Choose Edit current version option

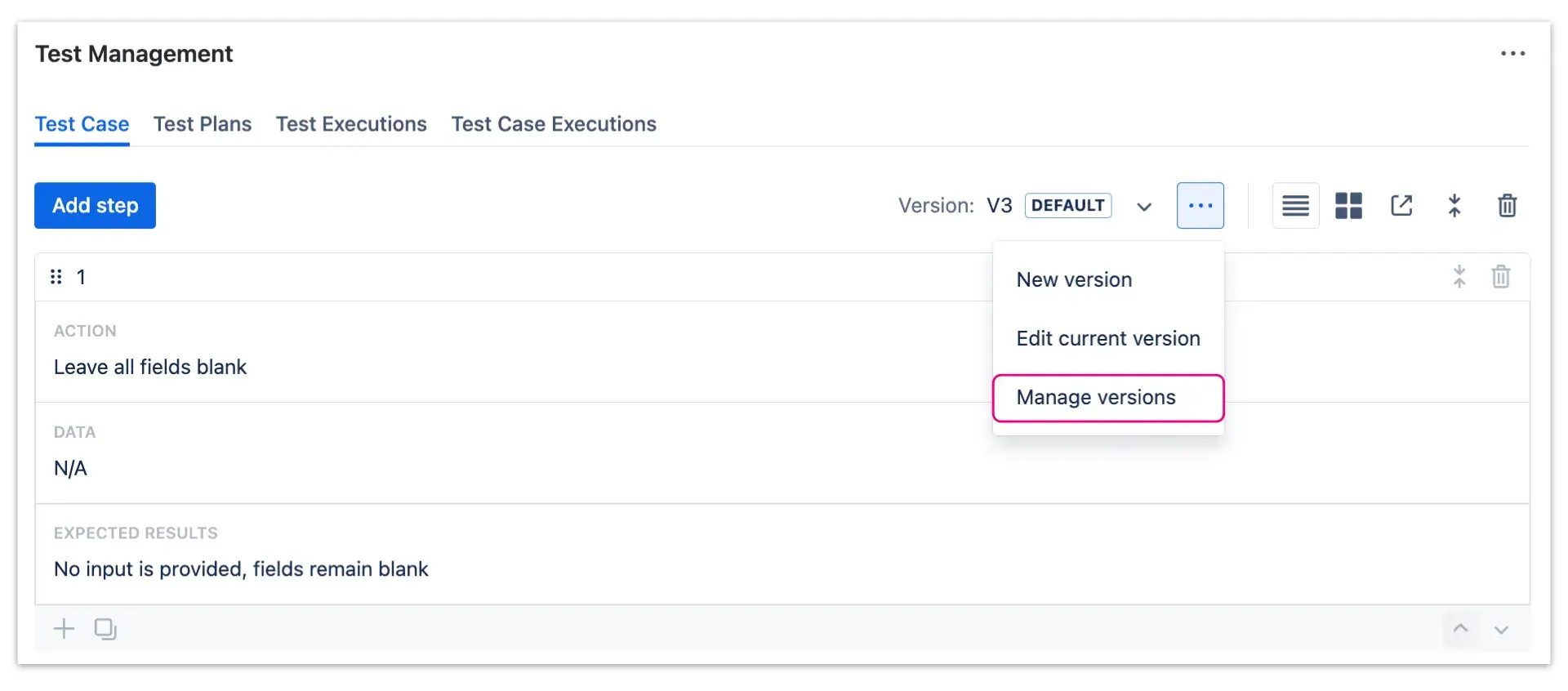tap(1107, 338)
